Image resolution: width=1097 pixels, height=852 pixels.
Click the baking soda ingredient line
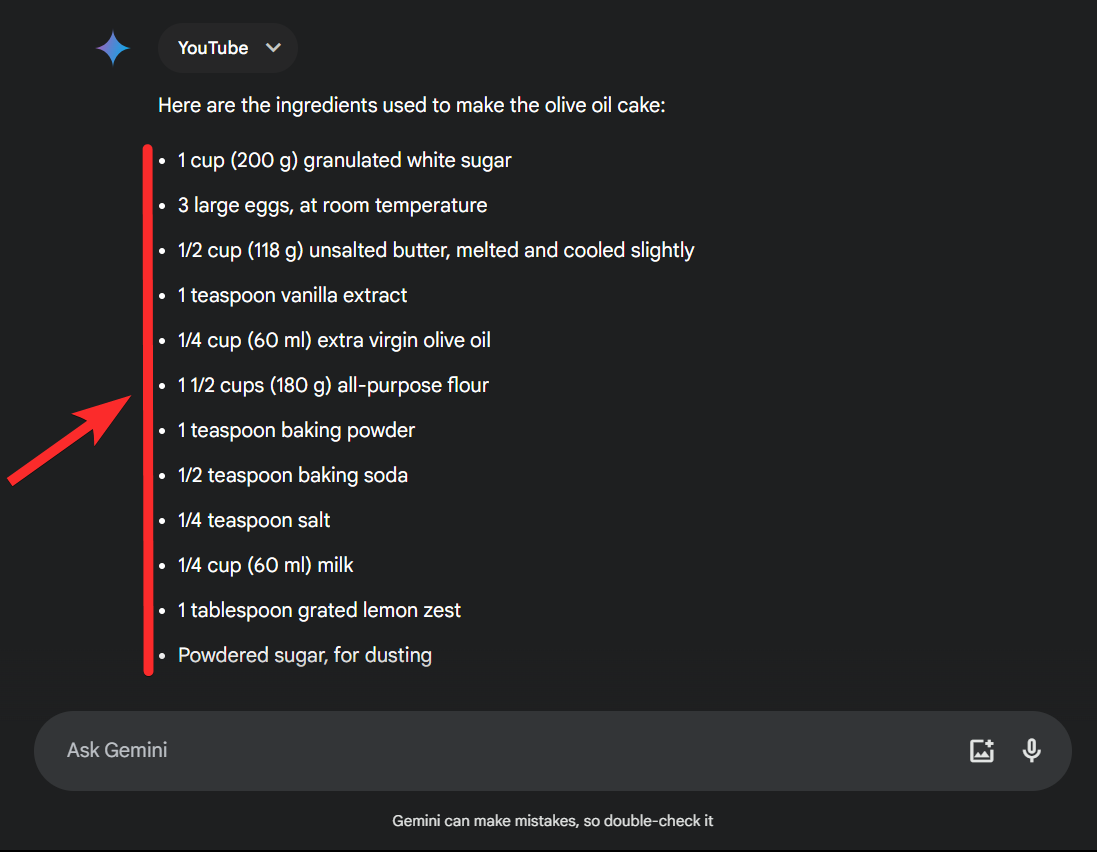pyautogui.click(x=292, y=475)
